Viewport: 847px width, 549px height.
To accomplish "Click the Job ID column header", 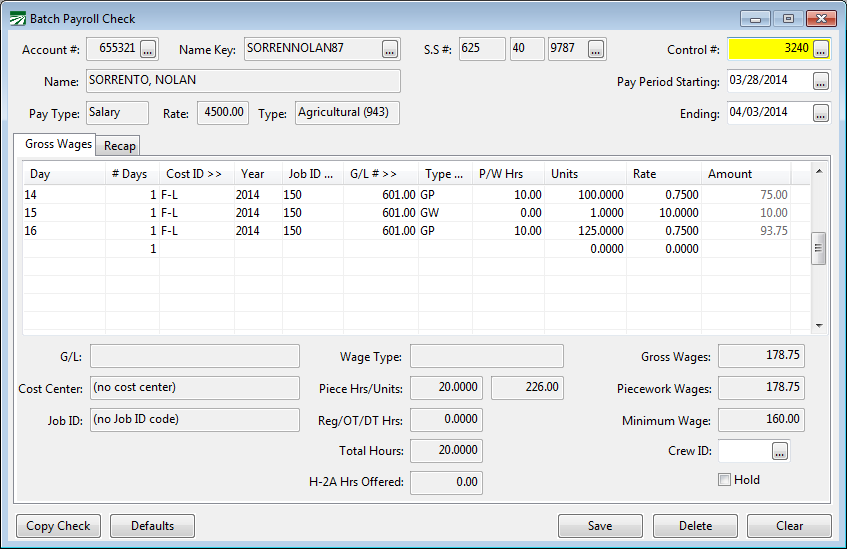I will pyautogui.click(x=313, y=174).
